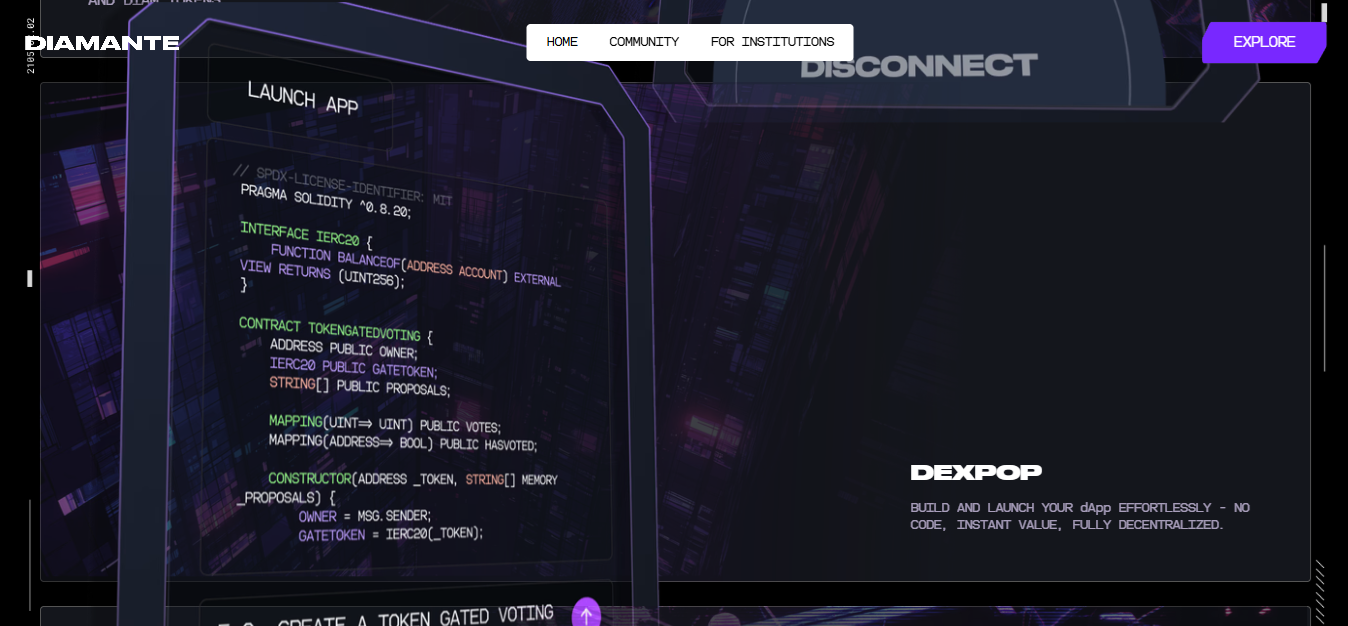1348x626 pixels.
Task: Click the Solidity code panel
Action: 405,355
